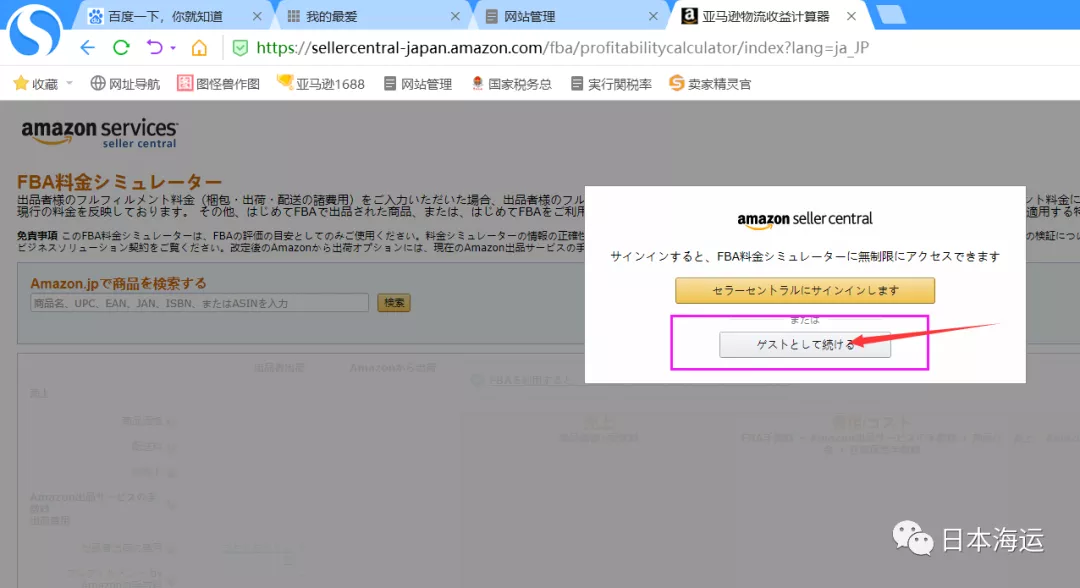Click the amazon services seller central logo
1080x588 pixels.
point(100,133)
